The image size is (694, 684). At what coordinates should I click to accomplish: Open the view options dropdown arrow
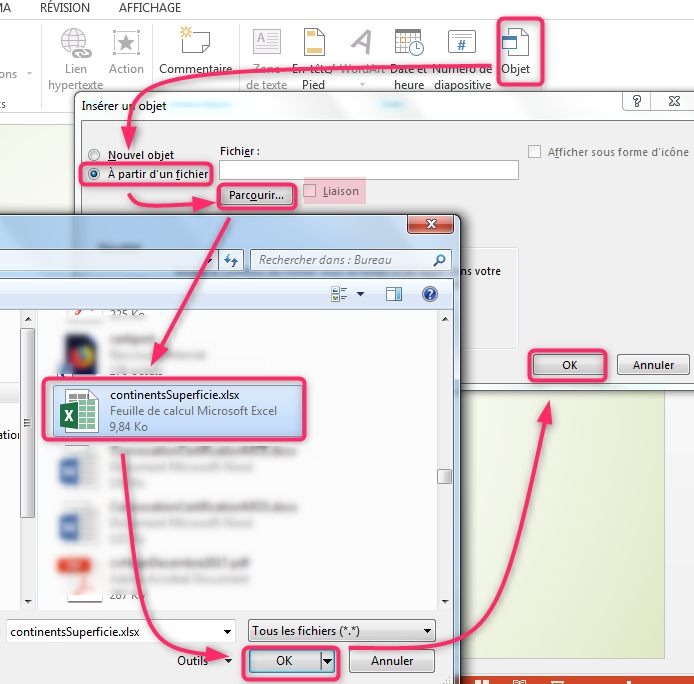(x=360, y=294)
